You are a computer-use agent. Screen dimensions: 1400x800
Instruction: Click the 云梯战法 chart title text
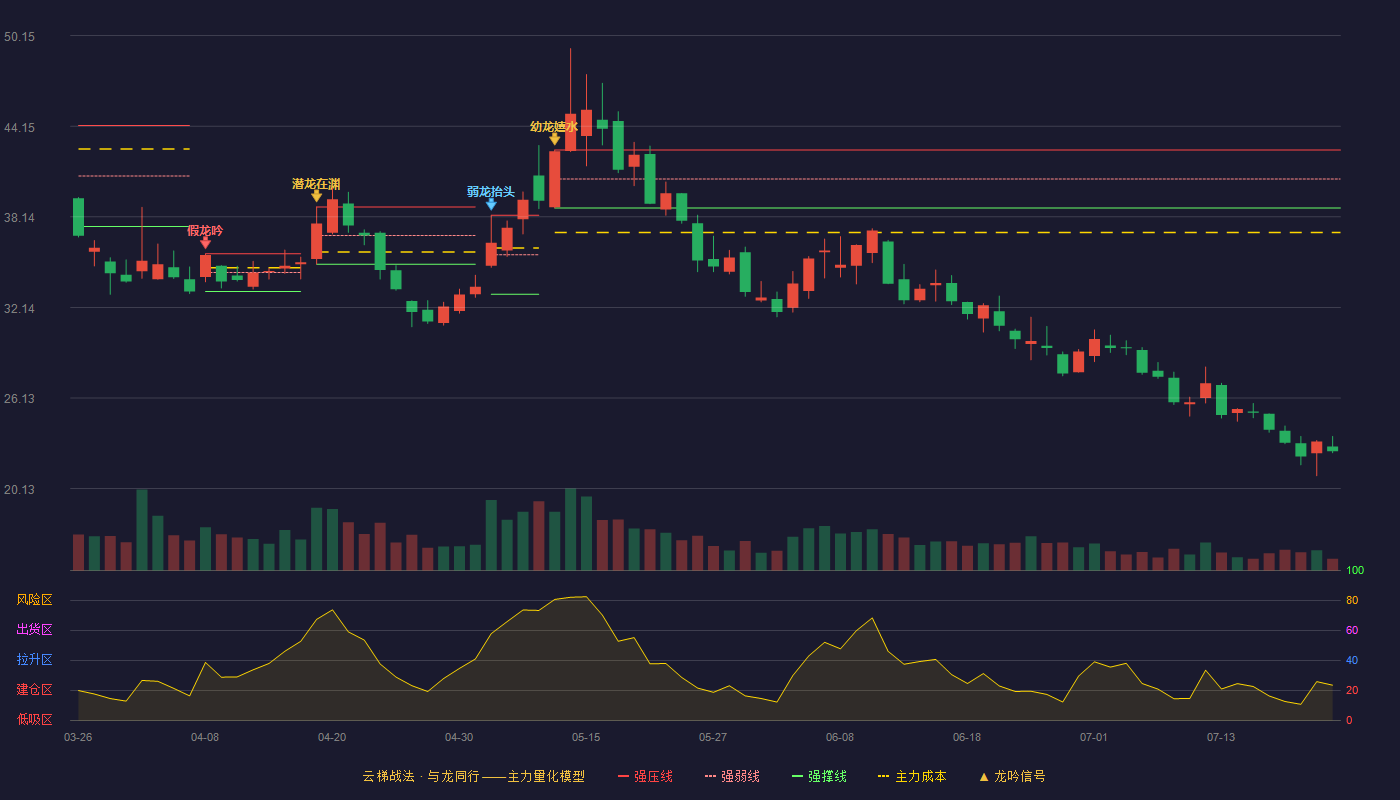tap(473, 776)
